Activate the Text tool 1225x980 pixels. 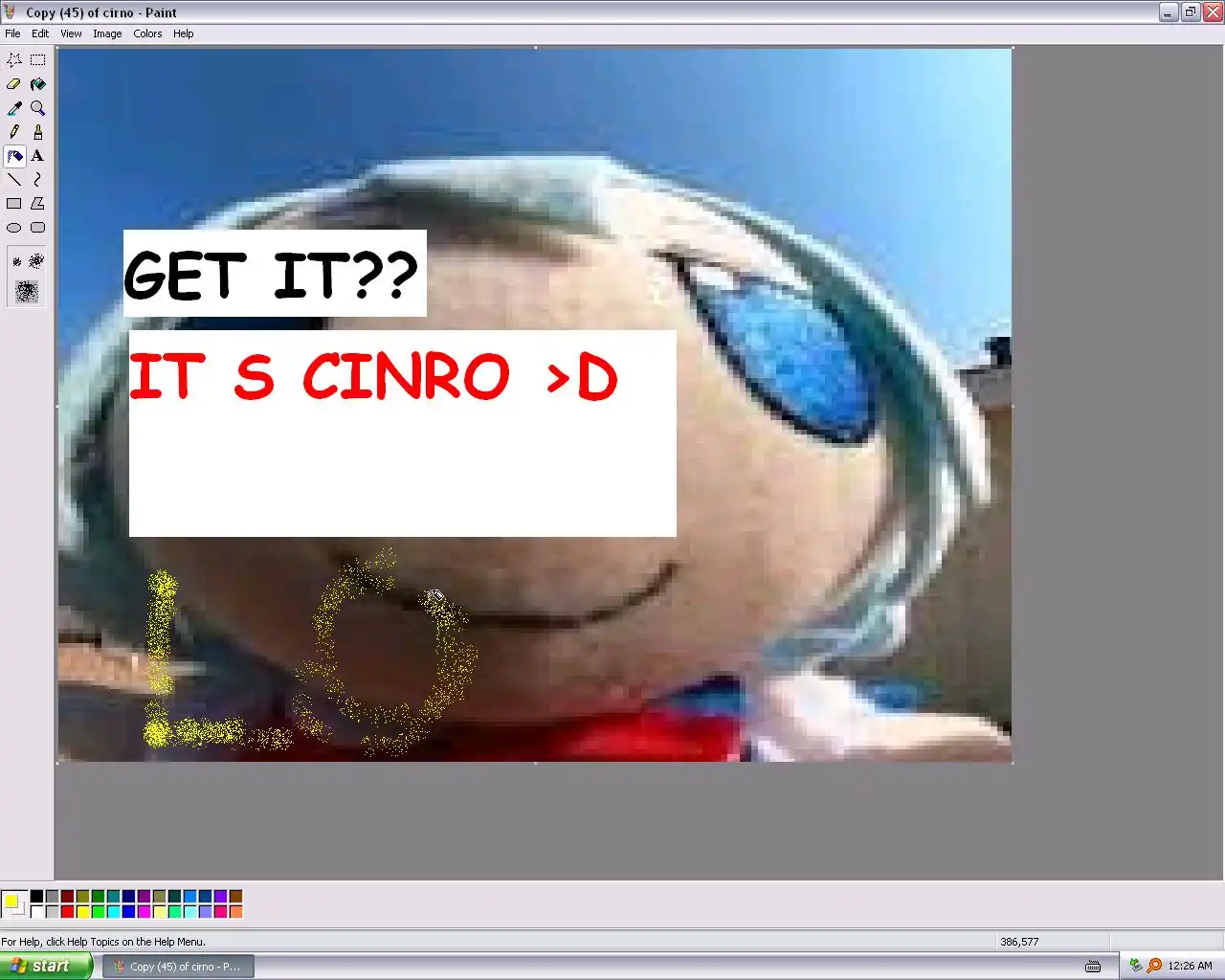tap(37, 156)
